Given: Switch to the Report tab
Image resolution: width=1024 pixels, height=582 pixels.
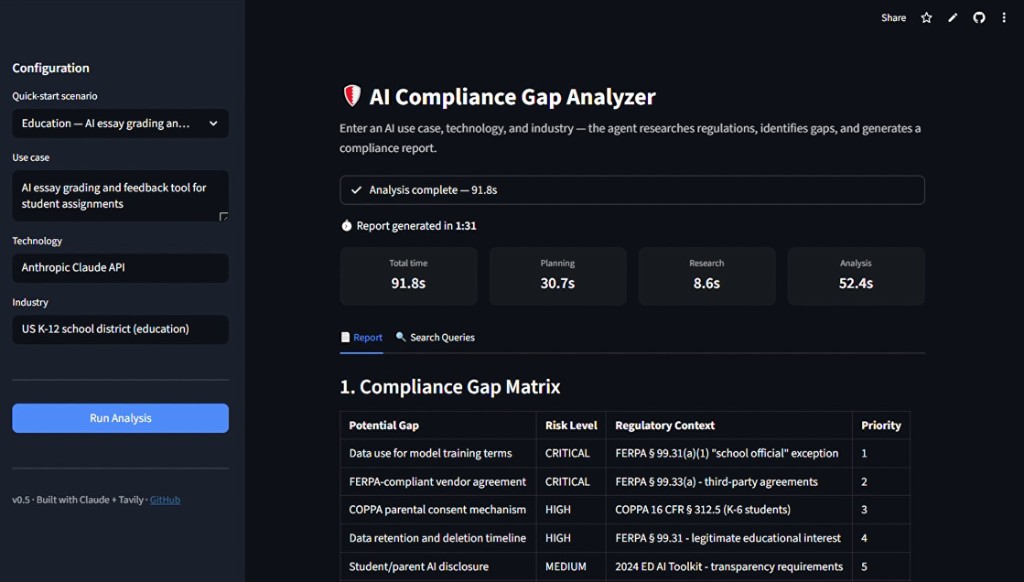Looking at the screenshot, I should (x=361, y=337).
